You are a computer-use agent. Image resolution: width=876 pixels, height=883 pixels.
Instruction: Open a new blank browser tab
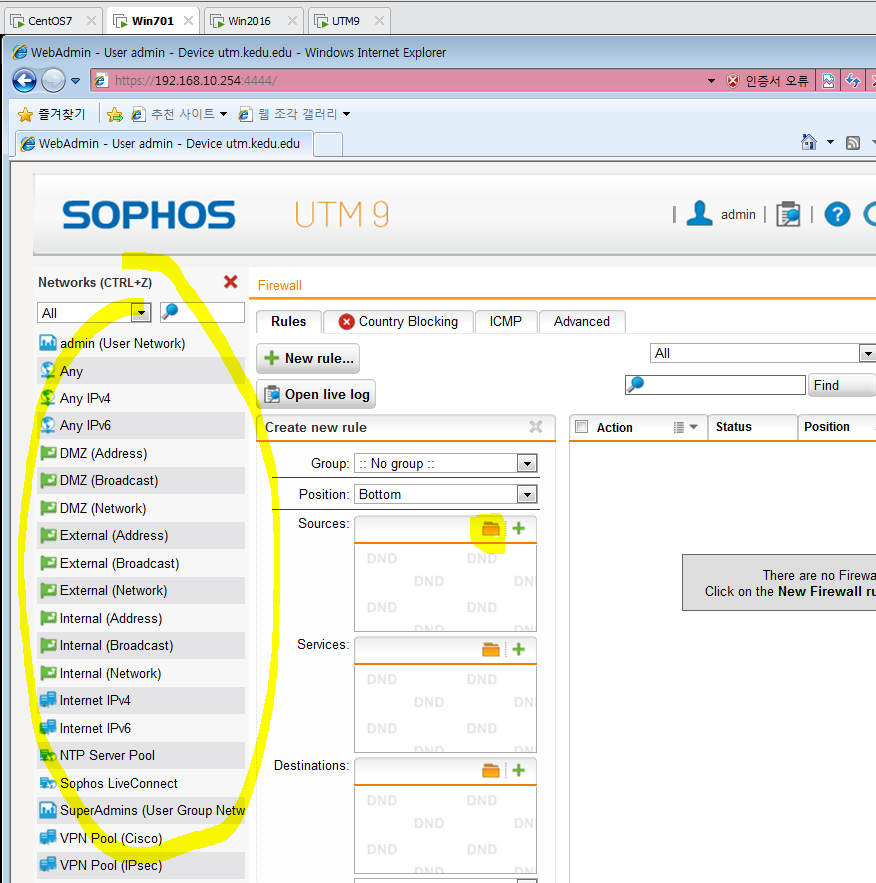(x=328, y=144)
